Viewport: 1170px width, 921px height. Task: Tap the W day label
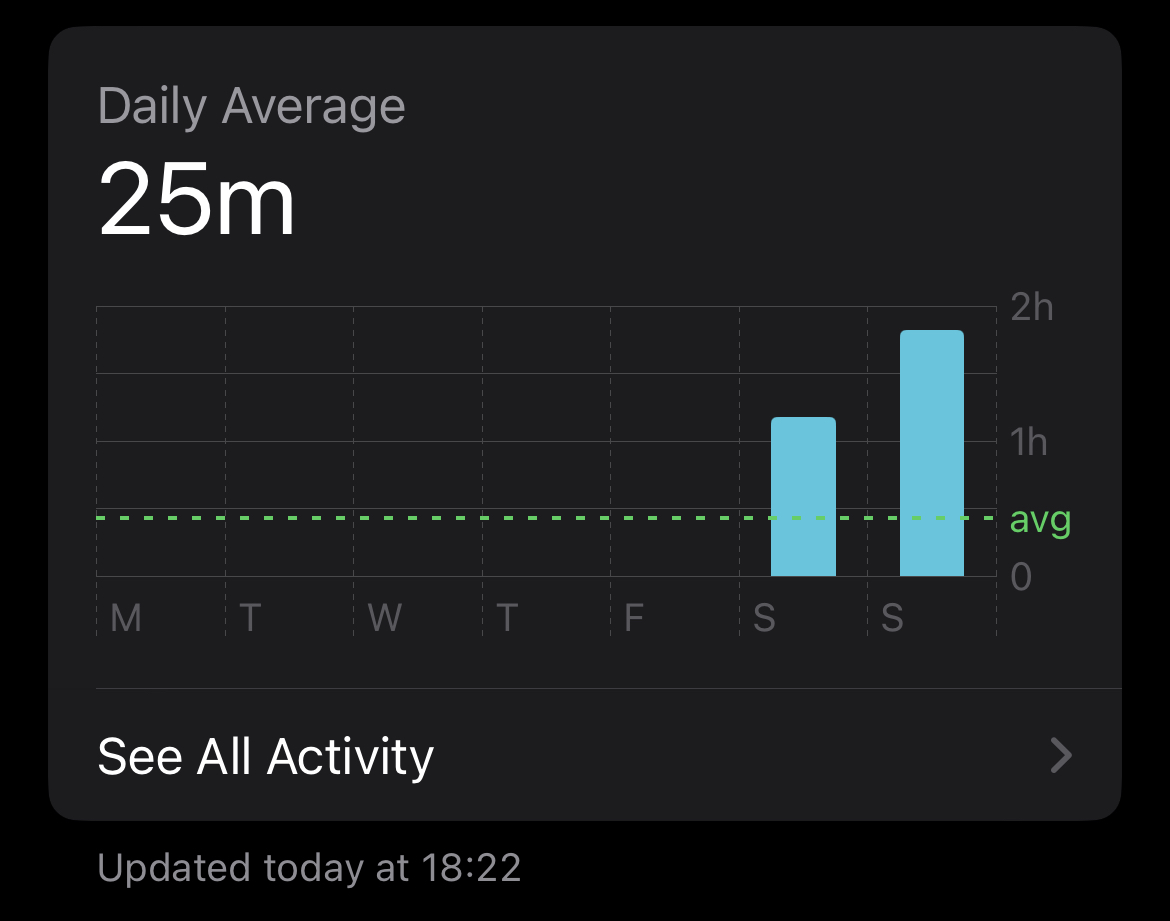pyautogui.click(x=385, y=617)
